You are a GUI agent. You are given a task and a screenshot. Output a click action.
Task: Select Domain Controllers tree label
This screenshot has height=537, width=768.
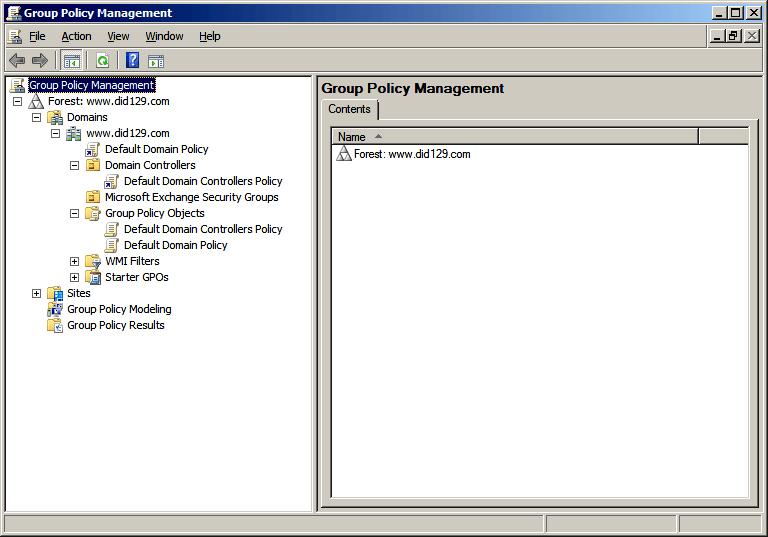coord(150,166)
